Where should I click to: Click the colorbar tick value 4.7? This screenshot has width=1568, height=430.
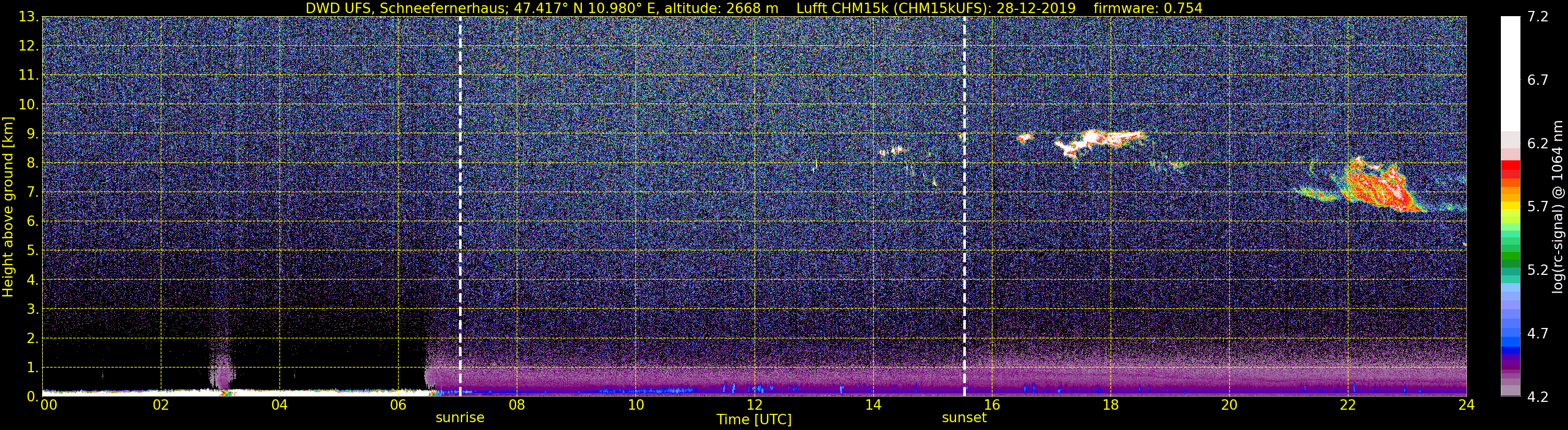click(1538, 334)
